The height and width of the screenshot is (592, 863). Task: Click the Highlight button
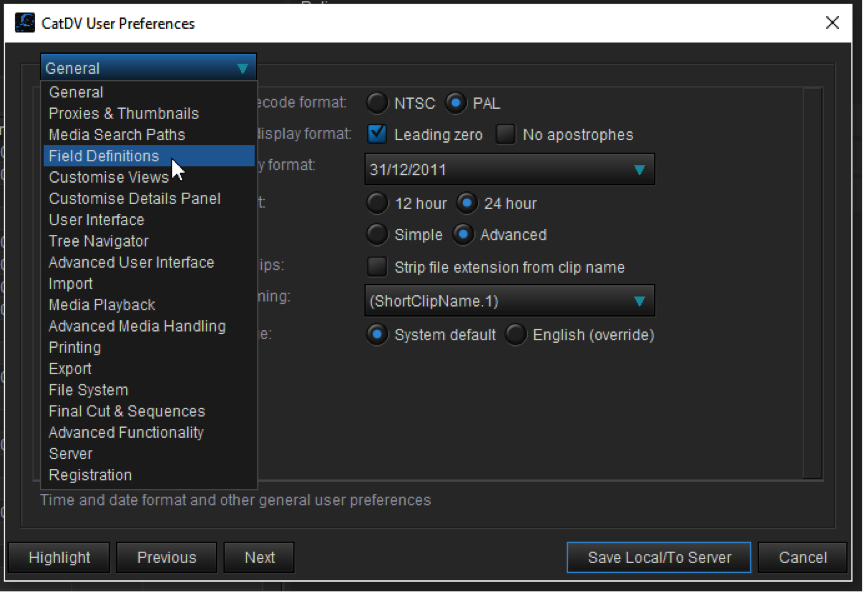tap(59, 557)
